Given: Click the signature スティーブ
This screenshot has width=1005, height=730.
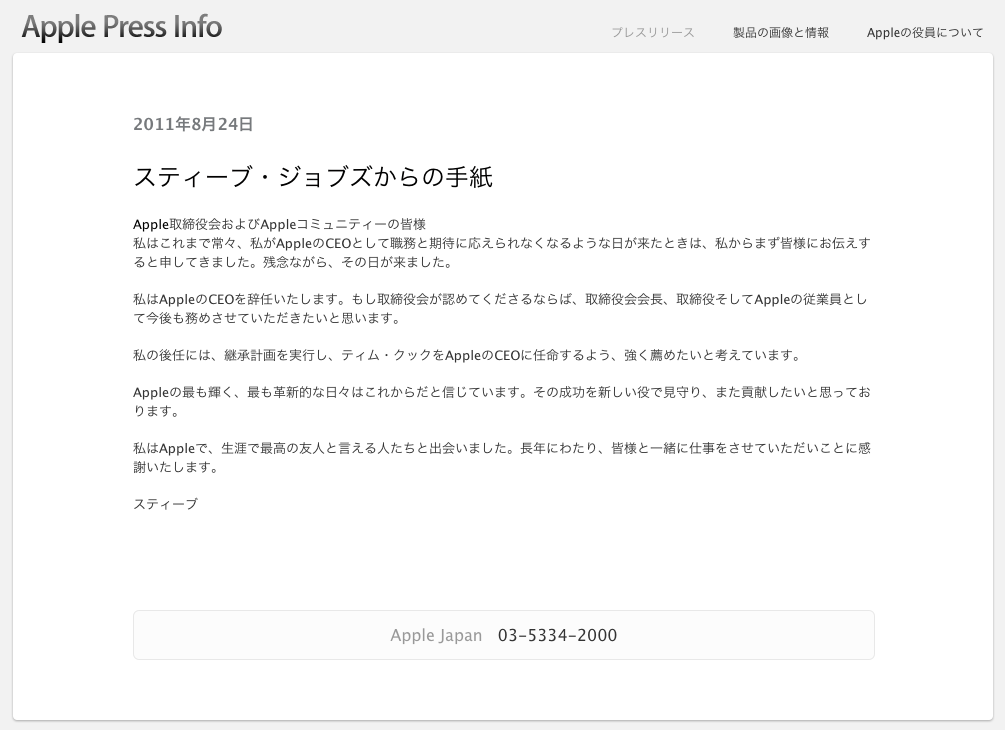Looking at the screenshot, I should click(x=165, y=504).
